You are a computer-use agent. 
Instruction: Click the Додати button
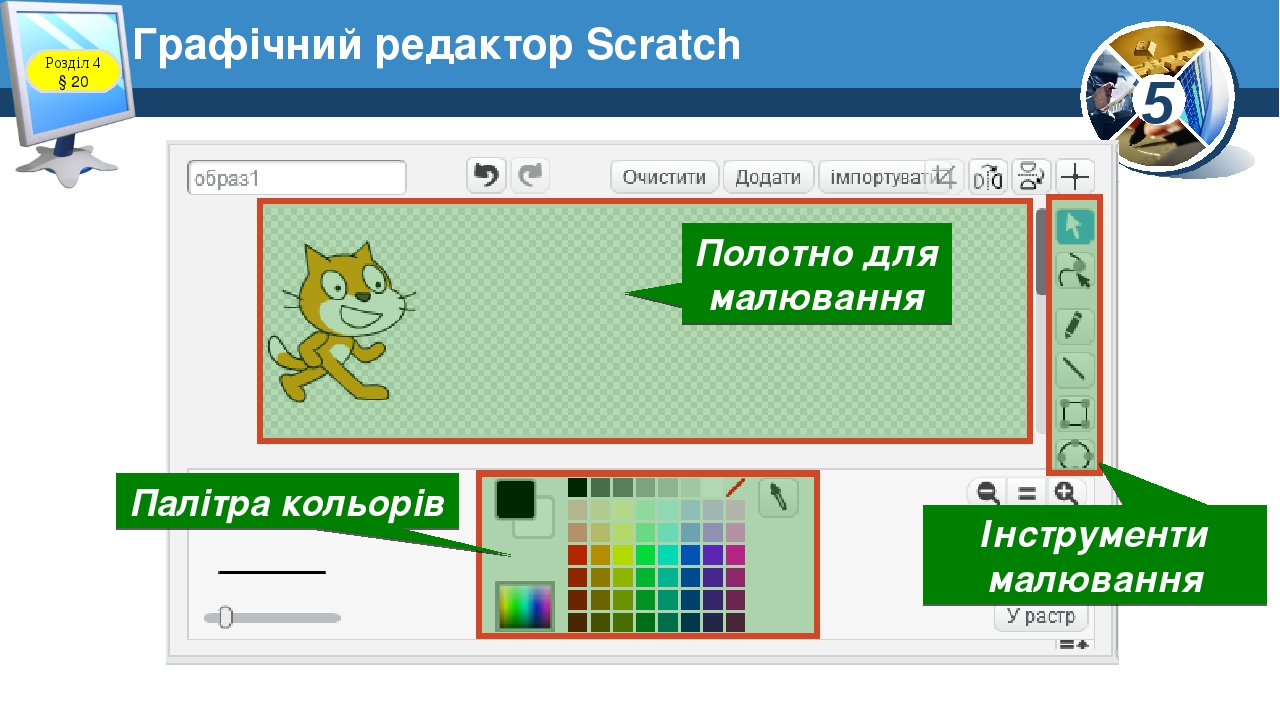pos(768,177)
